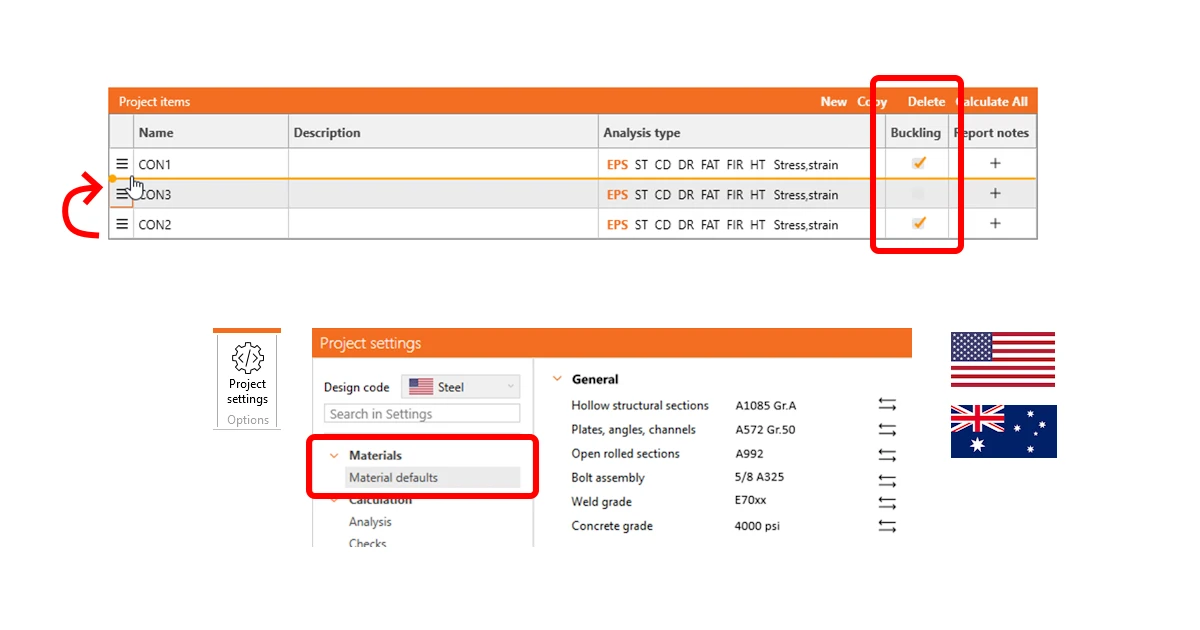The width and height of the screenshot is (1200, 630).
Task: Toggle Buckling checkbox for CON2
Action: pos(919,224)
